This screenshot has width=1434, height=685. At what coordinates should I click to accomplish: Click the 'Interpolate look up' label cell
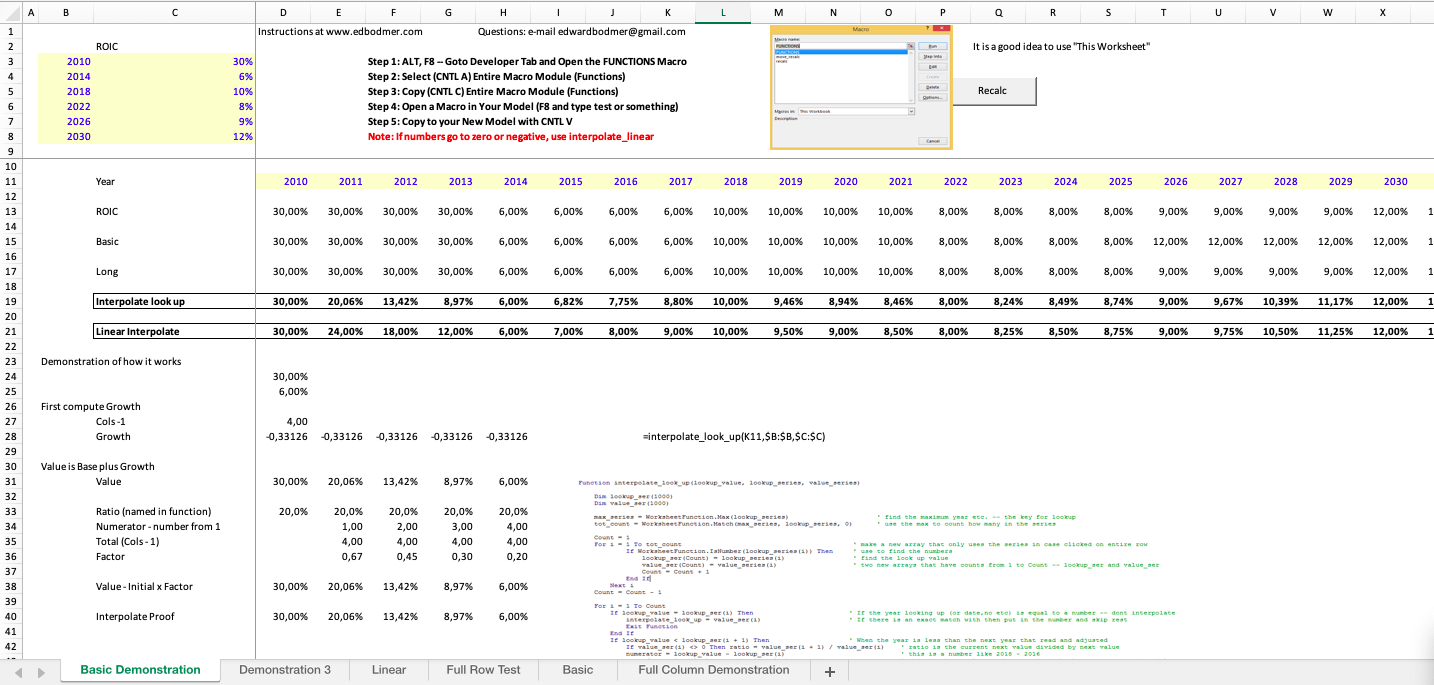click(175, 301)
